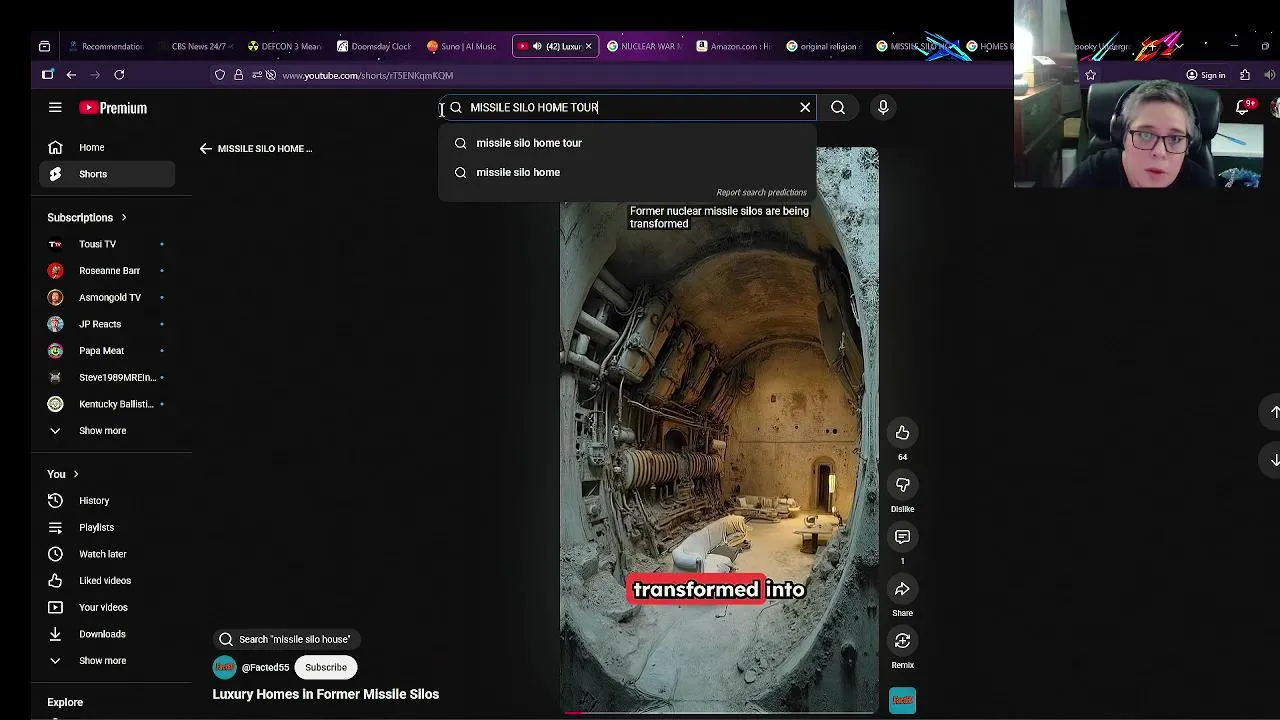Open Papa Meat channel subscription

pos(108,351)
